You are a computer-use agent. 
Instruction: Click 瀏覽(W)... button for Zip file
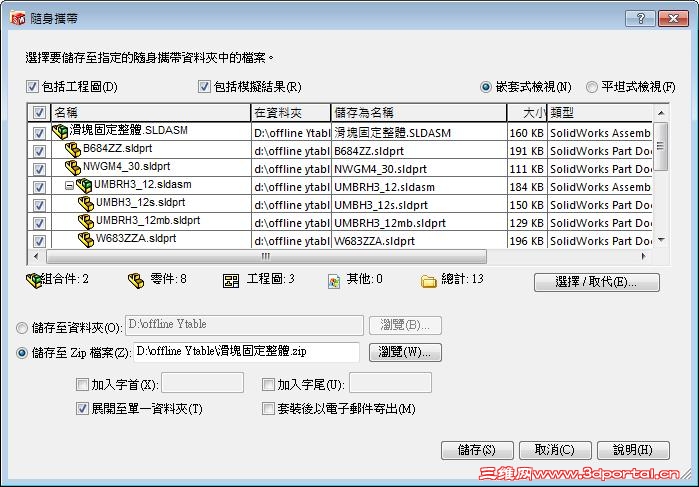click(x=405, y=352)
